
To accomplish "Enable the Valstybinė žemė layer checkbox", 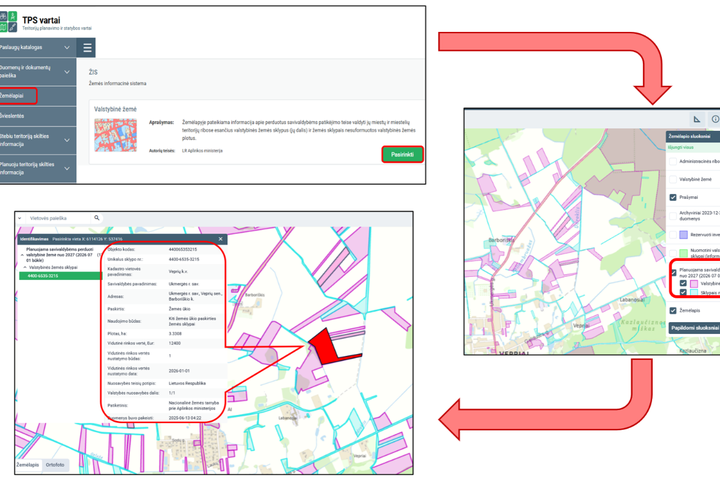I will 673,179.
